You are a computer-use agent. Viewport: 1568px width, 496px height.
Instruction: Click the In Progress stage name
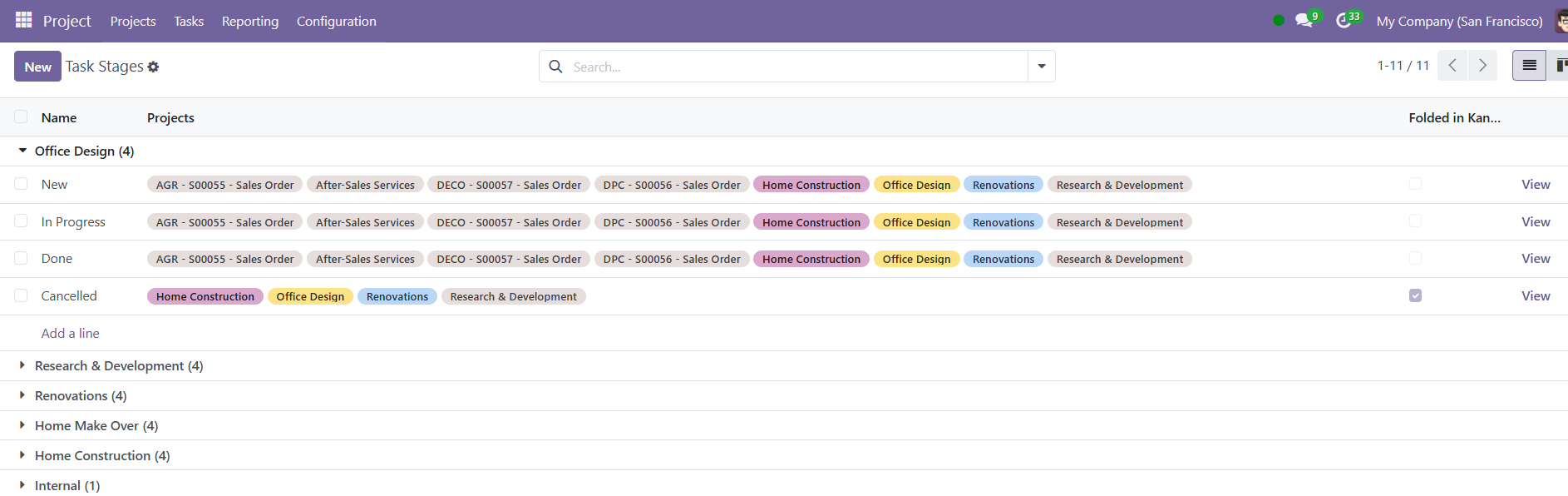[x=73, y=221]
